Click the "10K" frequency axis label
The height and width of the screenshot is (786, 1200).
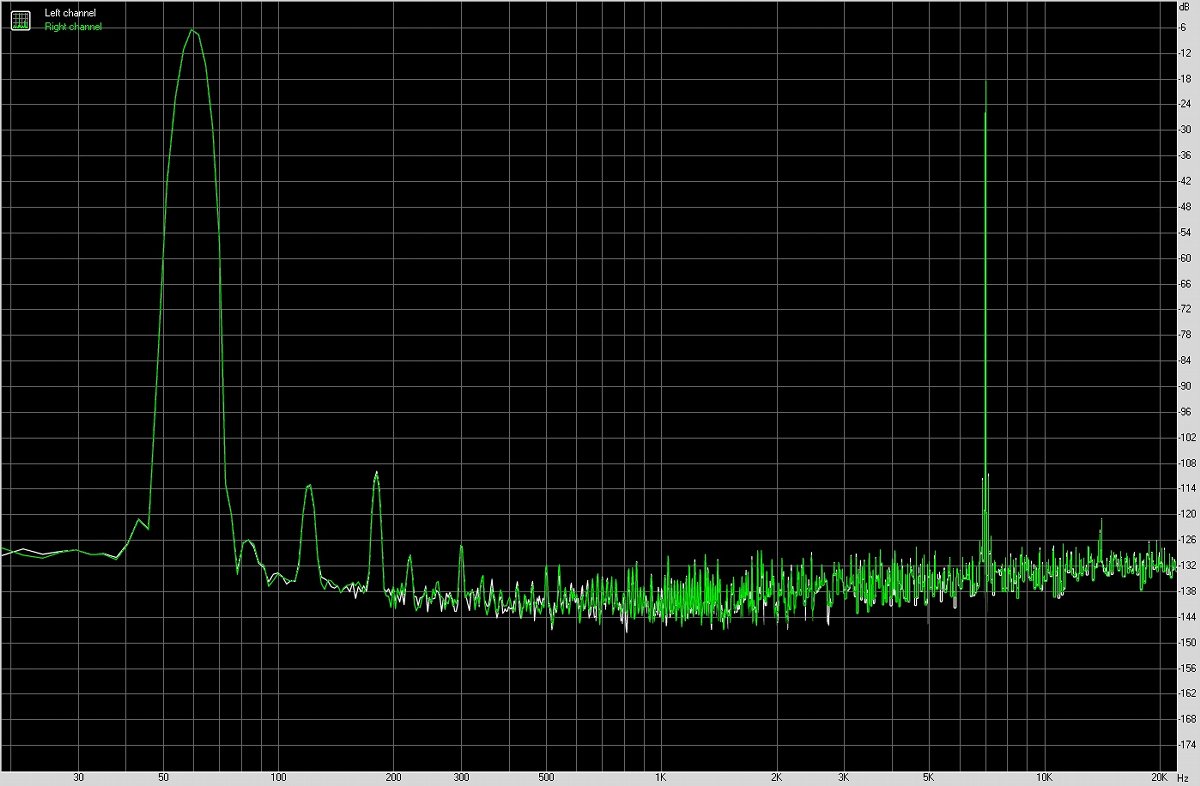pos(1044,777)
